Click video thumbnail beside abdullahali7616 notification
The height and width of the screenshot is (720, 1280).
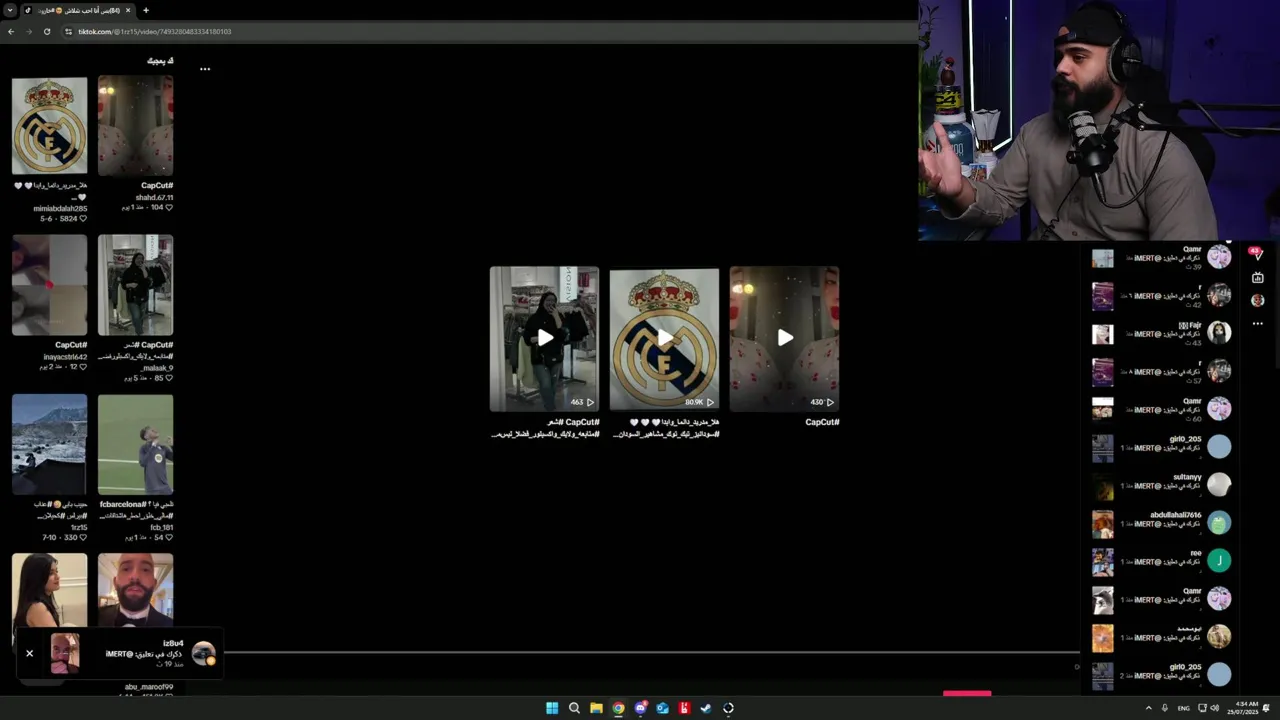(1102, 524)
